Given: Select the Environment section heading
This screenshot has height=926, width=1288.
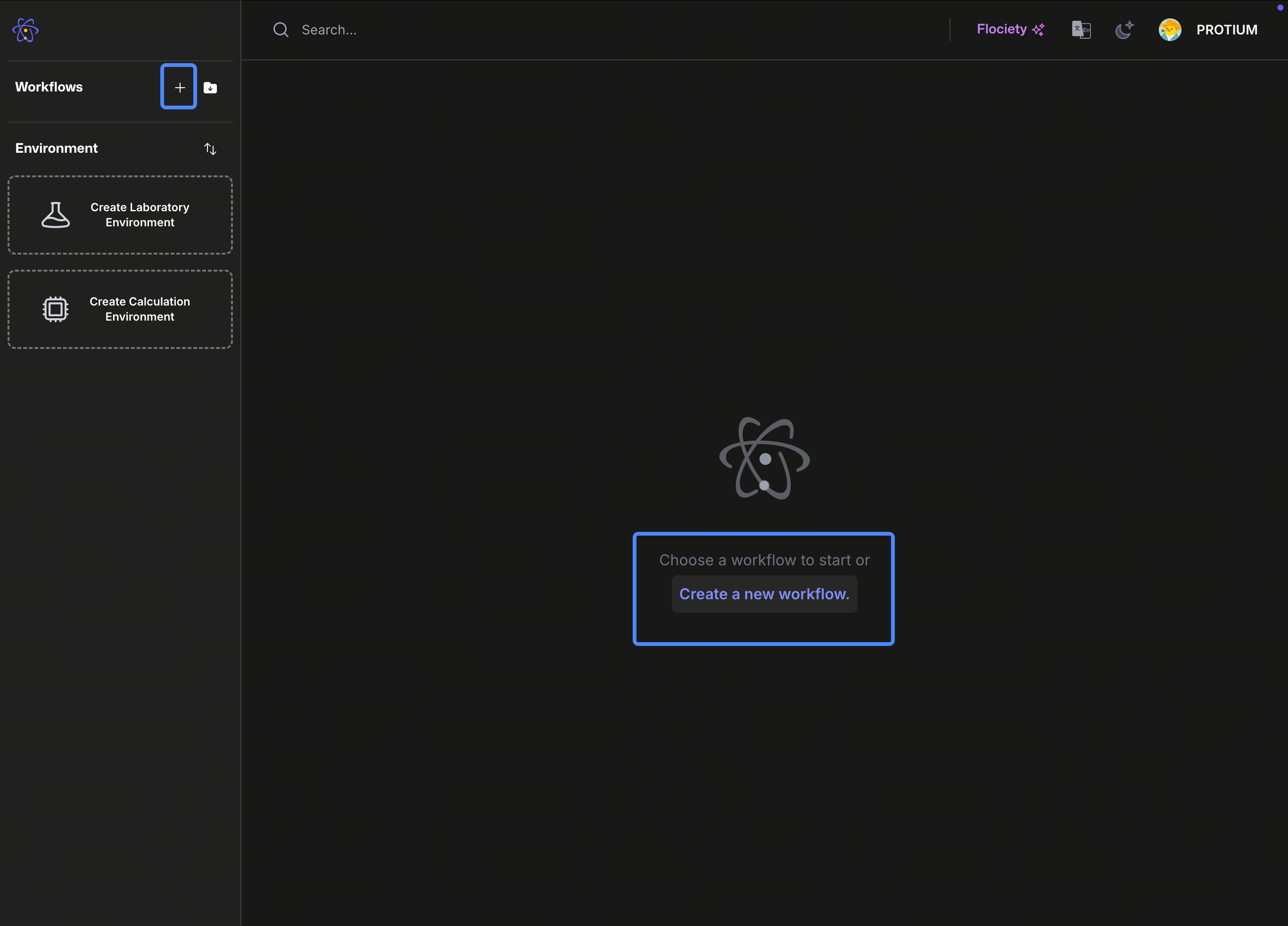Looking at the screenshot, I should coord(56,148).
